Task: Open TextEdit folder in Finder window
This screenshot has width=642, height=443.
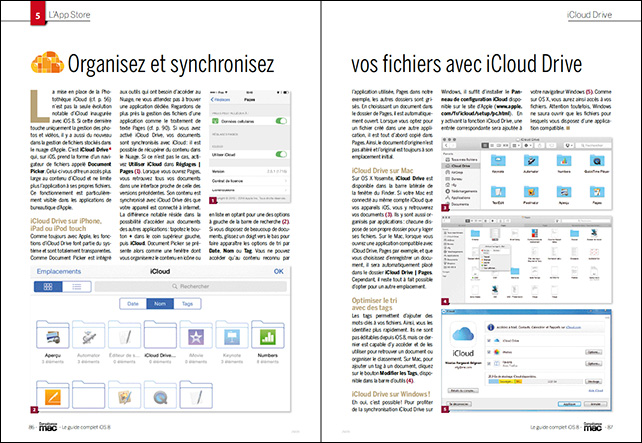Action: point(498,192)
